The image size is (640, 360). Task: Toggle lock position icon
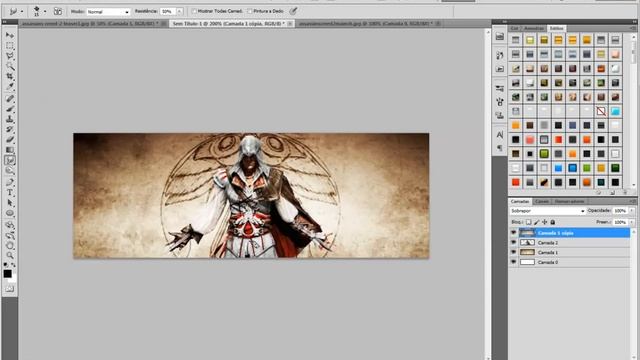(544, 222)
